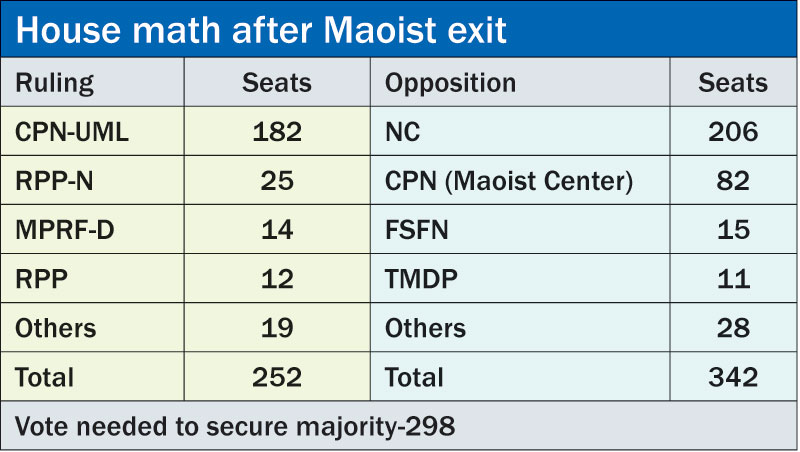The image size is (800, 452).
Task: Select the FSFN party cell
Action: tap(417, 230)
